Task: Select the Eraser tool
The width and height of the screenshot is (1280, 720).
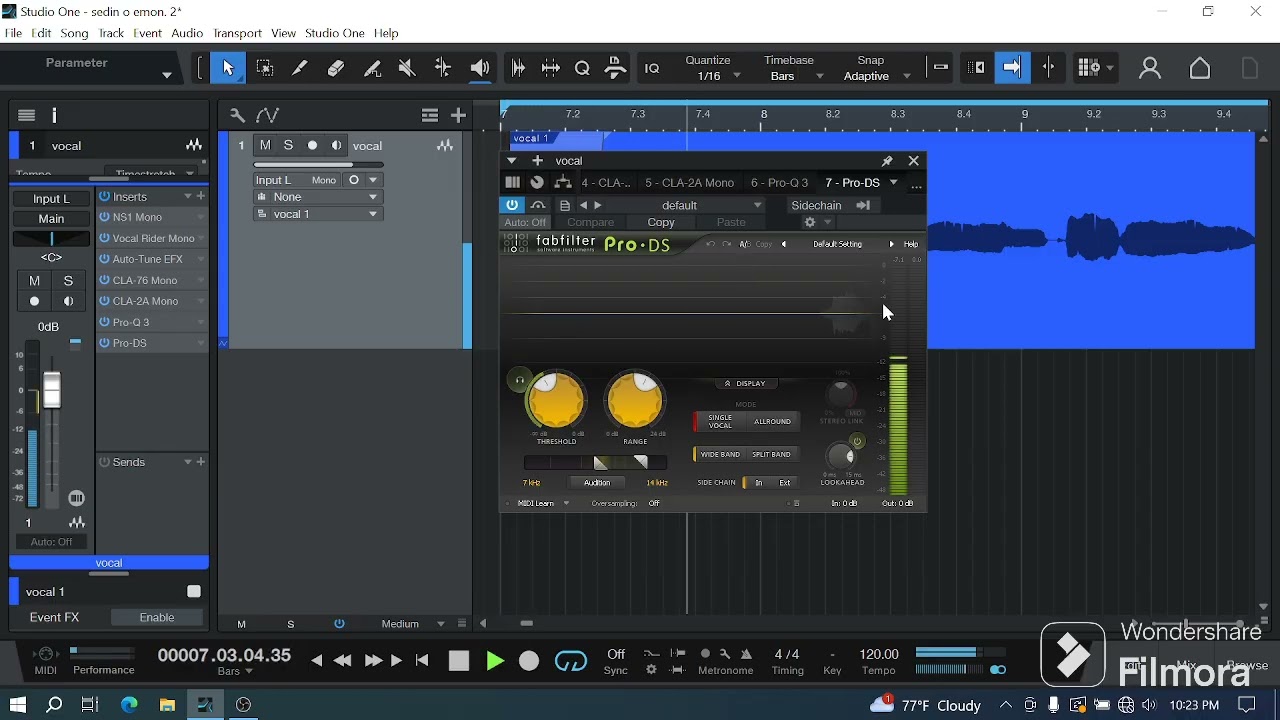Action: [x=336, y=68]
